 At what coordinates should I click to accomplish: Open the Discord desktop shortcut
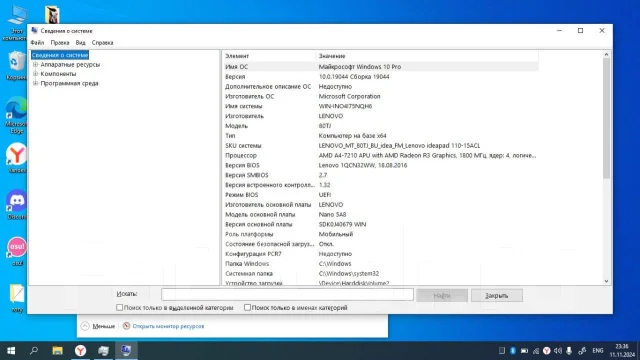coord(16,204)
